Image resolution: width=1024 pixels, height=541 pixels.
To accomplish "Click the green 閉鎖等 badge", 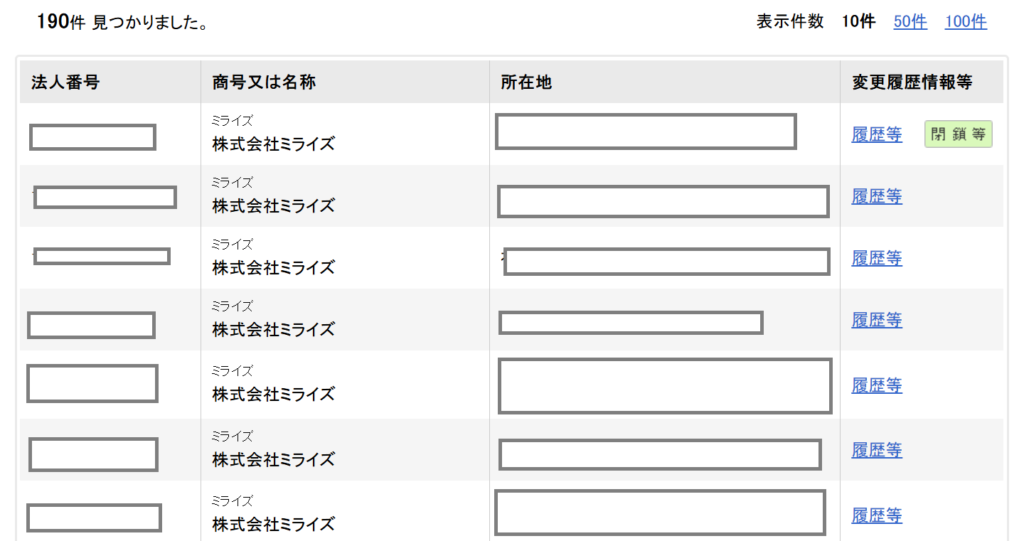I will [x=958, y=134].
